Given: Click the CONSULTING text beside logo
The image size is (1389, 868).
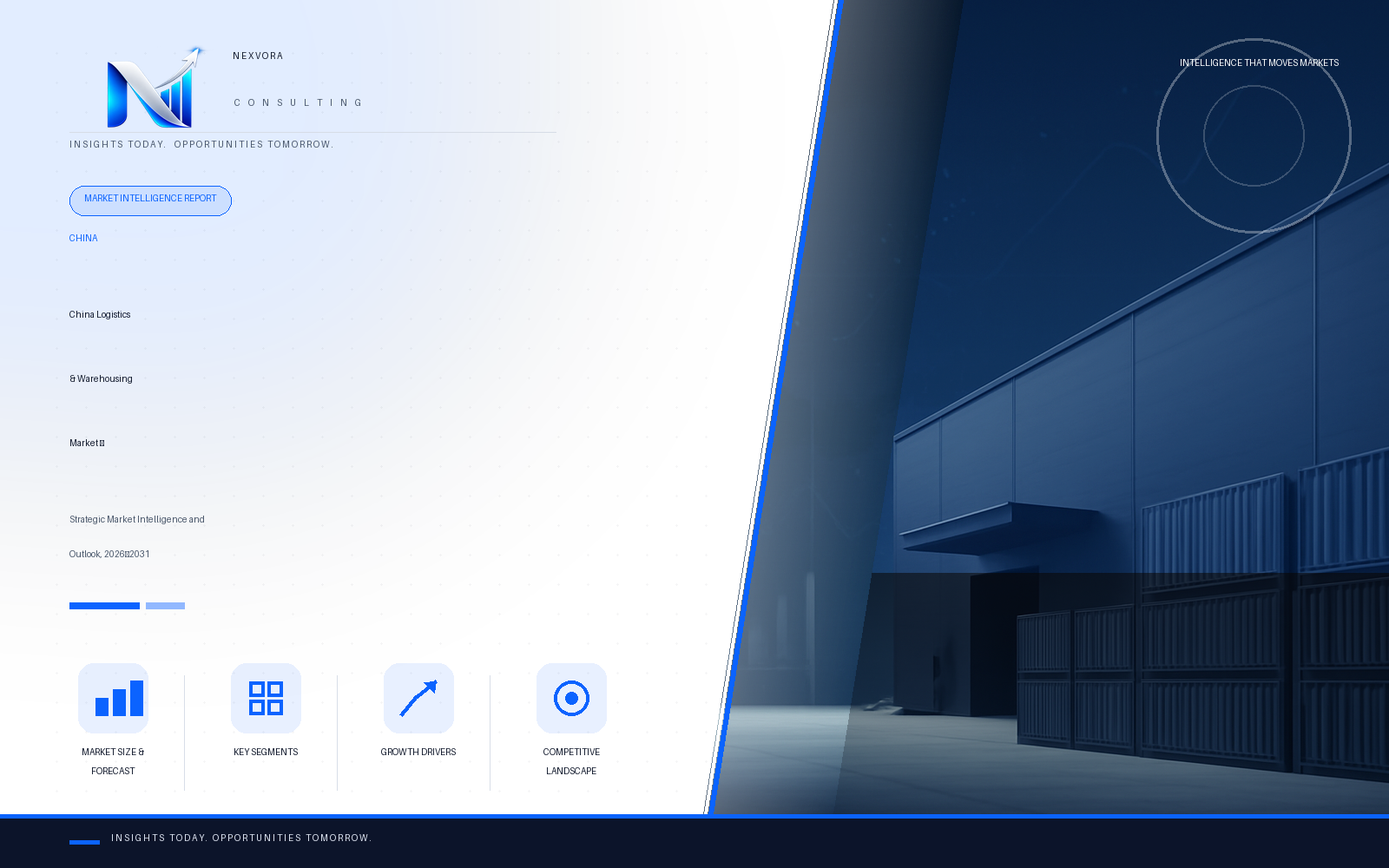Looking at the screenshot, I should coord(298,102).
